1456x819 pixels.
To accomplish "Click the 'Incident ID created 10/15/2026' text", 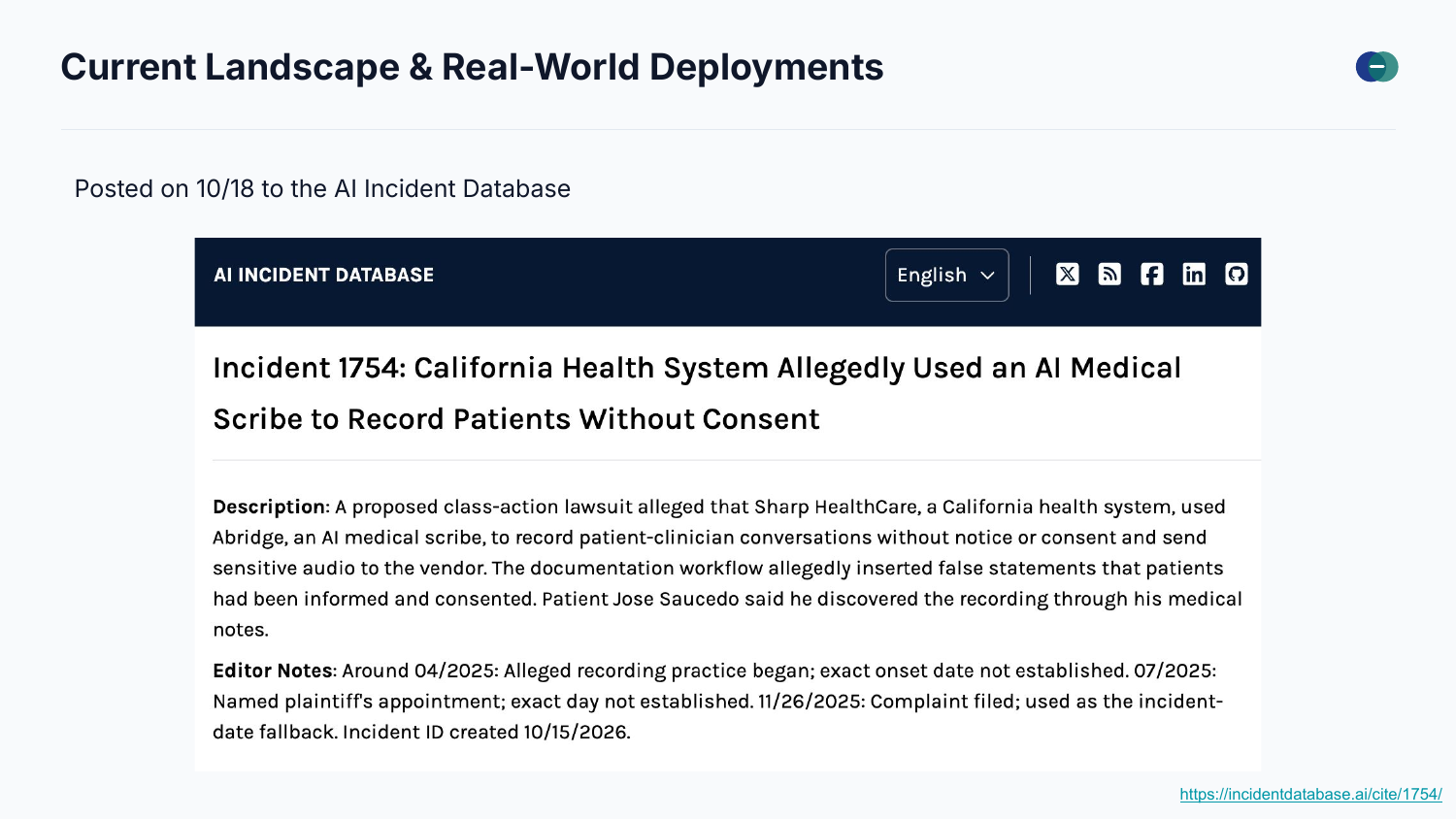I will pos(486,732).
